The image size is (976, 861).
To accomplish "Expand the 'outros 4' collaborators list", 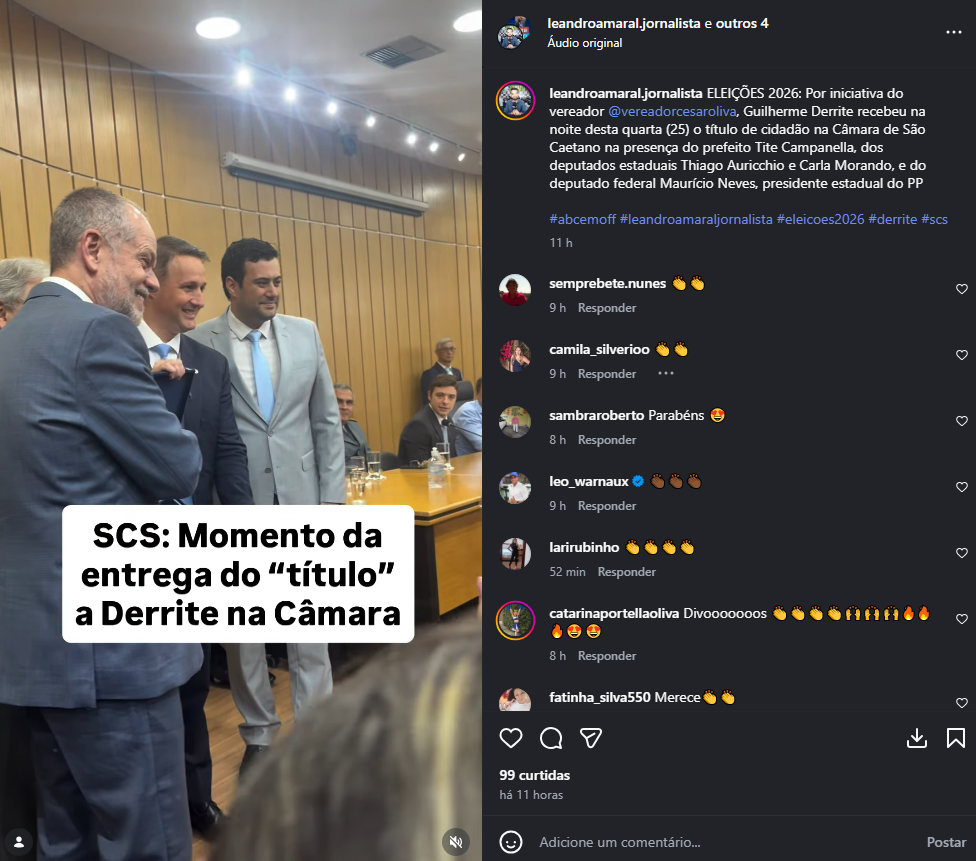I will click(x=742, y=24).
